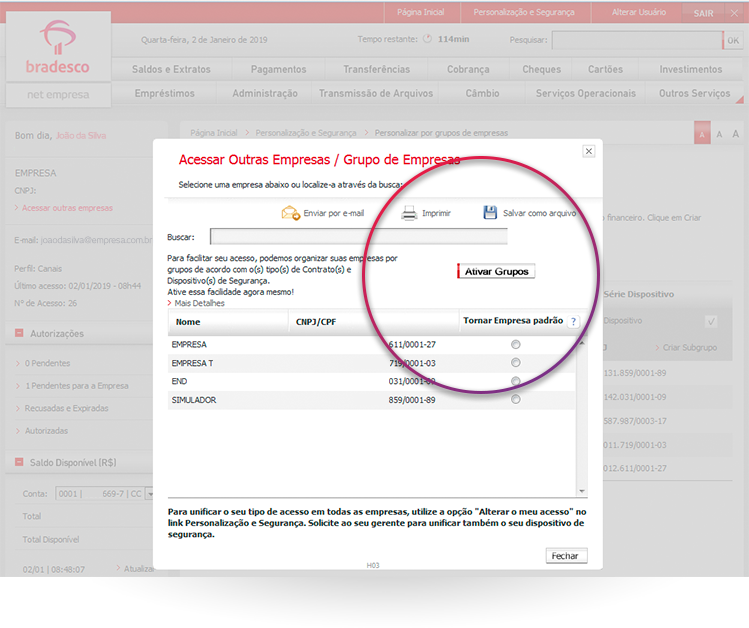749x628 pixels.
Task: Open the Cobrança menu
Action: [x=468, y=69]
